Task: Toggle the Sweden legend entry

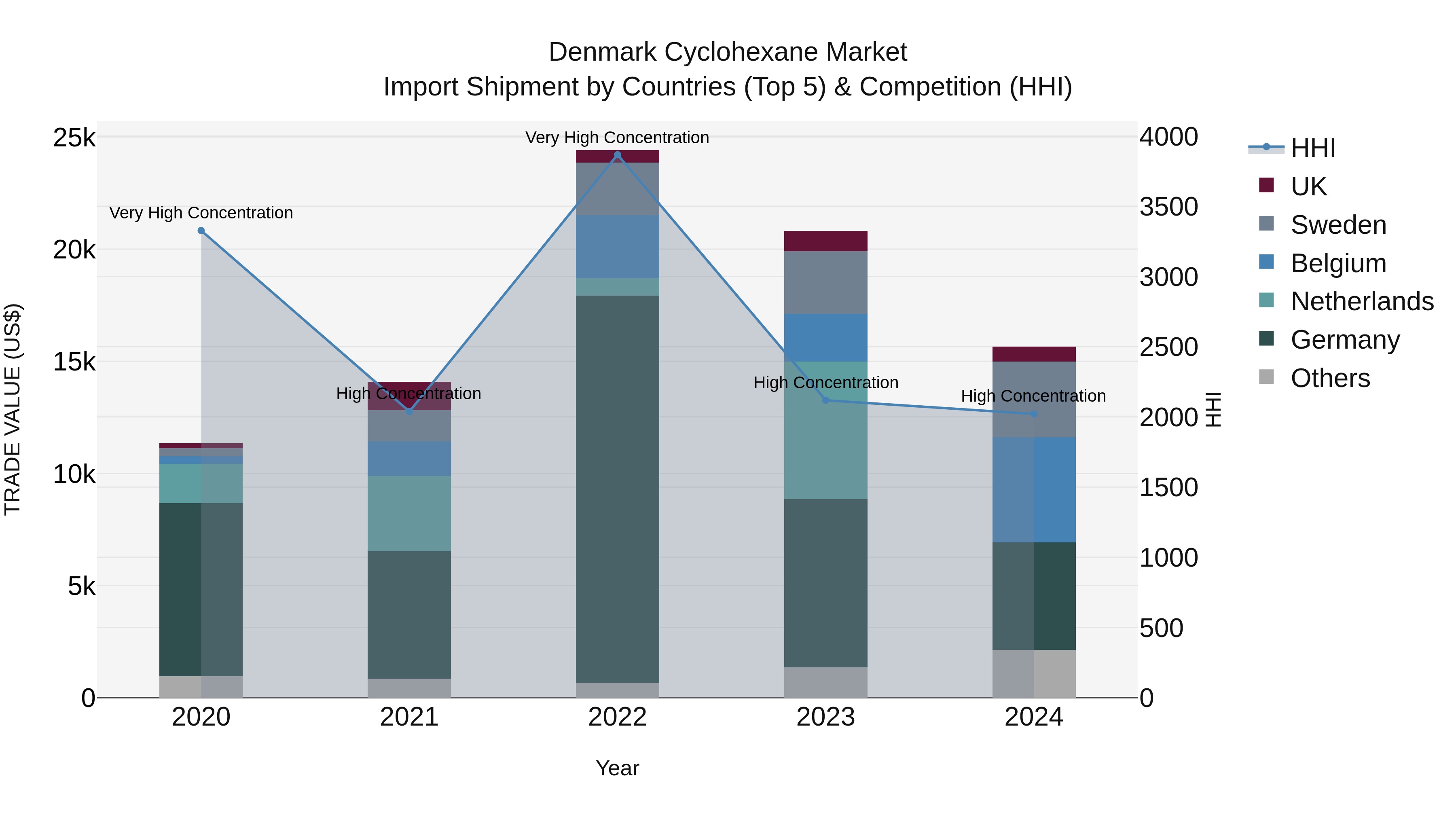Action: [1323, 225]
